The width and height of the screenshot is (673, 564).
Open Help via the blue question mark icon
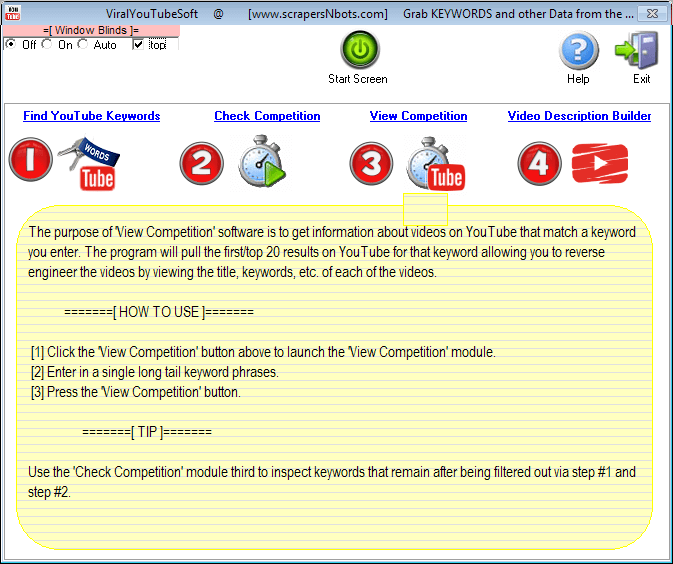[579, 51]
